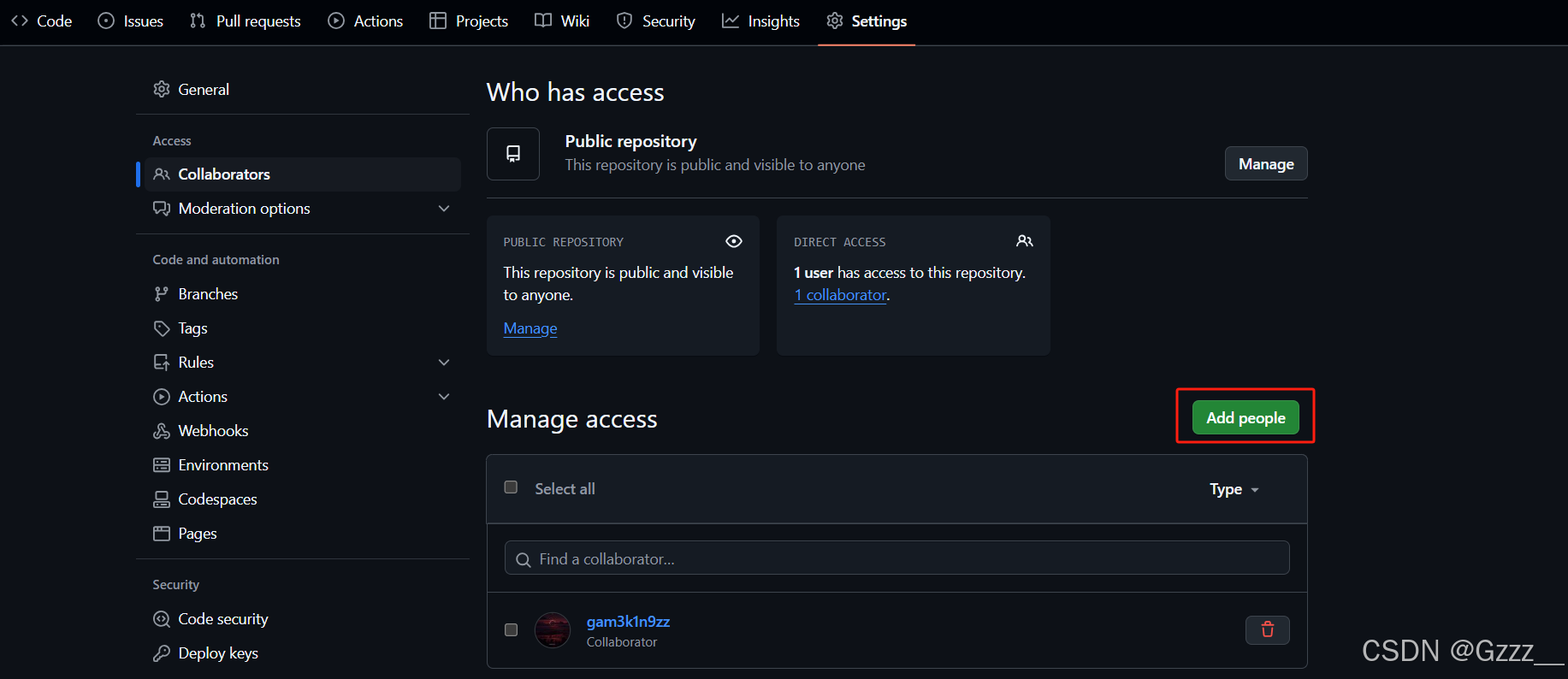Click the Codespaces icon in sidebar
This screenshot has width=1568, height=679.
tap(162, 499)
